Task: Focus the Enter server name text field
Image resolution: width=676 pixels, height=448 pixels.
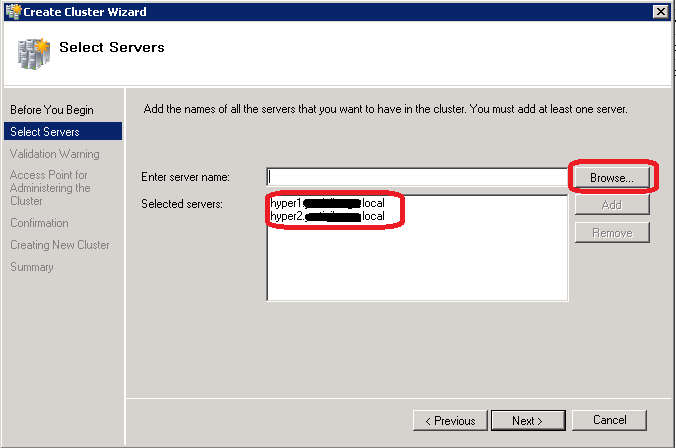Action: point(415,177)
